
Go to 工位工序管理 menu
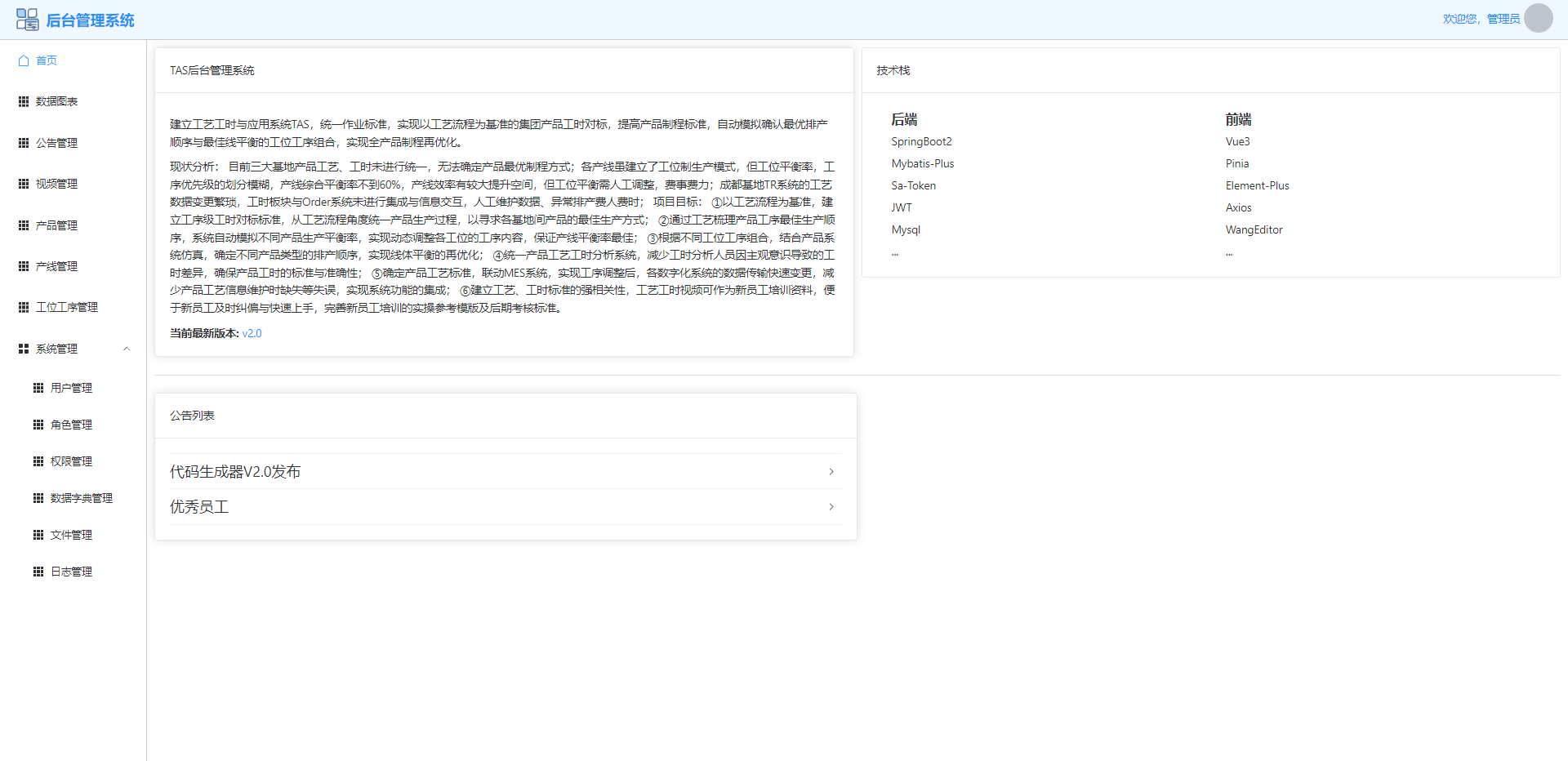click(x=66, y=307)
